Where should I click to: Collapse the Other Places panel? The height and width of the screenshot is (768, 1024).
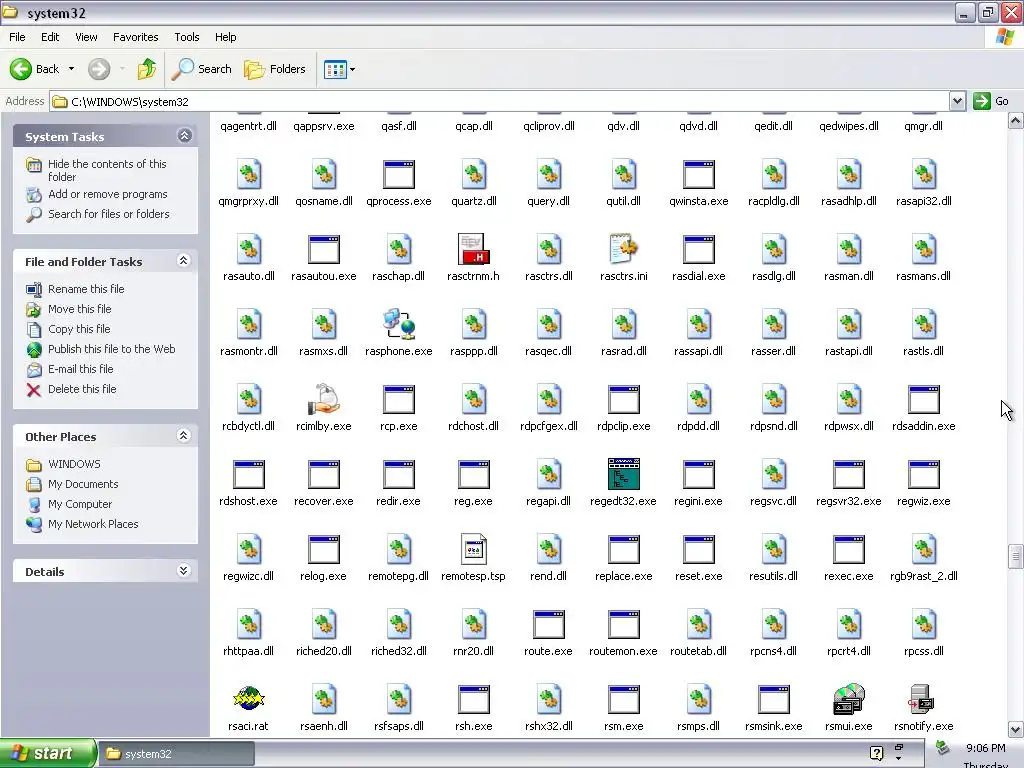[x=184, y=436]
